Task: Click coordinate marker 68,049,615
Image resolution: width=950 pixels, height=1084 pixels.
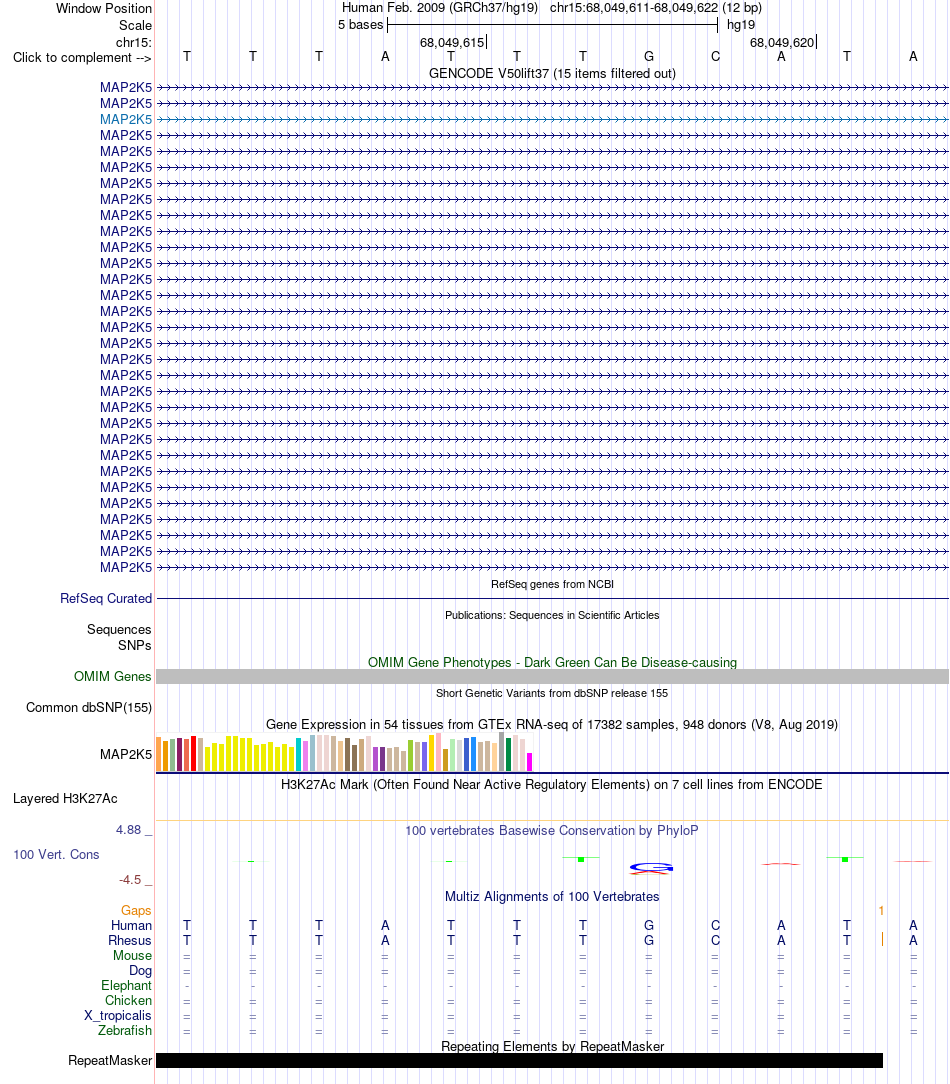Action: (452, 43)
